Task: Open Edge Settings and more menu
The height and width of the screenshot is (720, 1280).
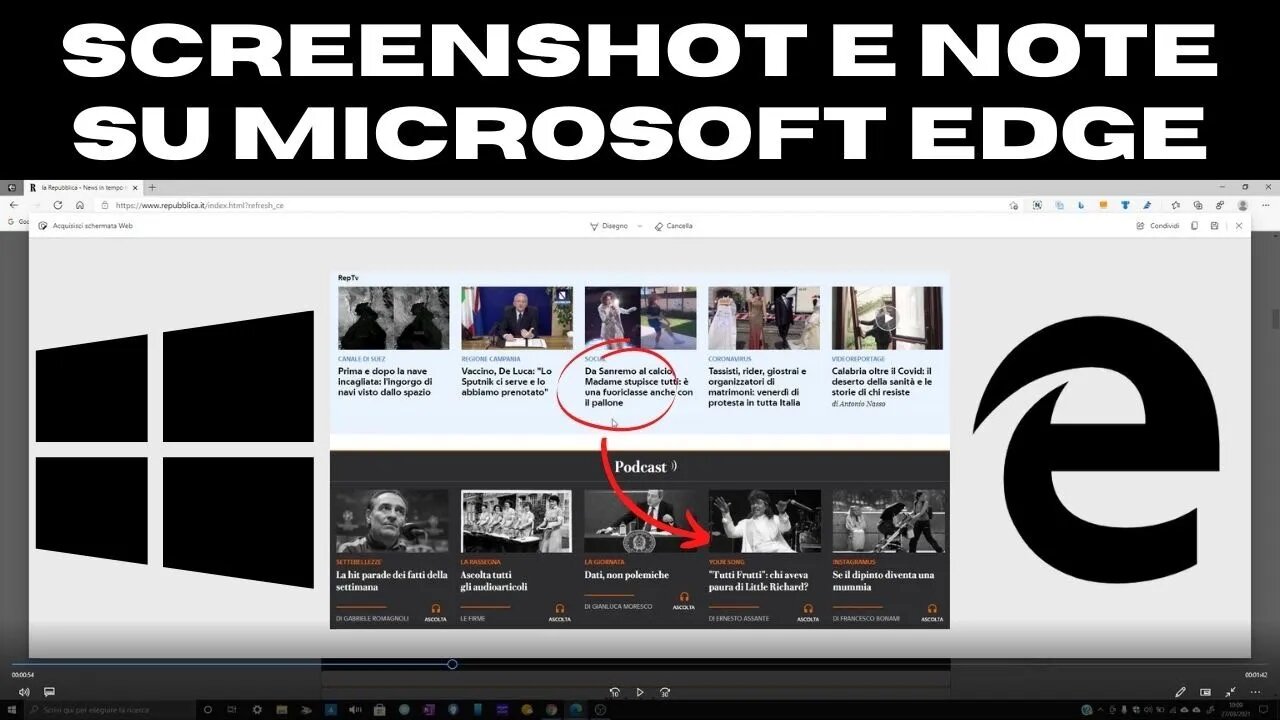Action: click(1264, 205)
